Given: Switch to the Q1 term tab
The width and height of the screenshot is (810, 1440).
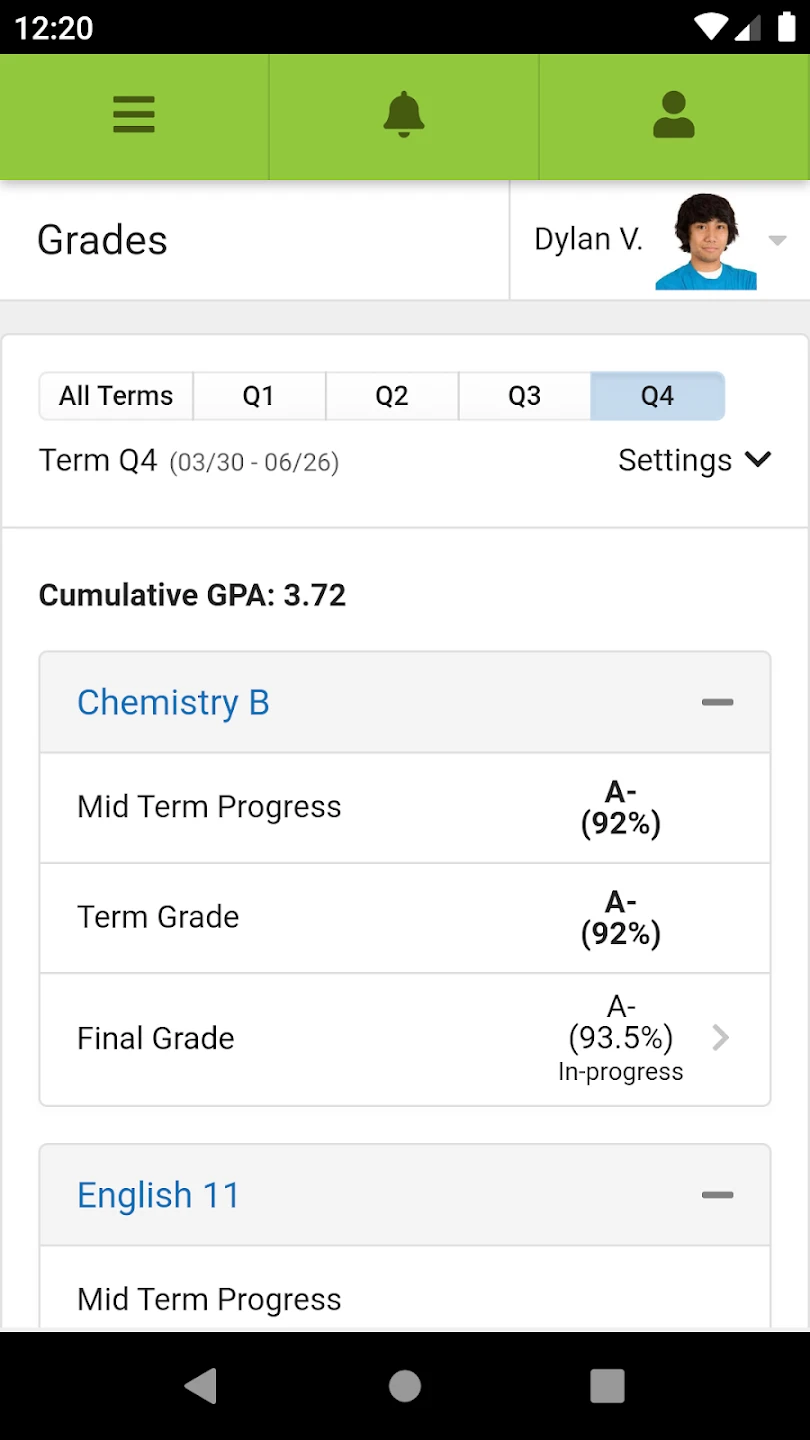Looking at the screenshot, I should (258, 396).
